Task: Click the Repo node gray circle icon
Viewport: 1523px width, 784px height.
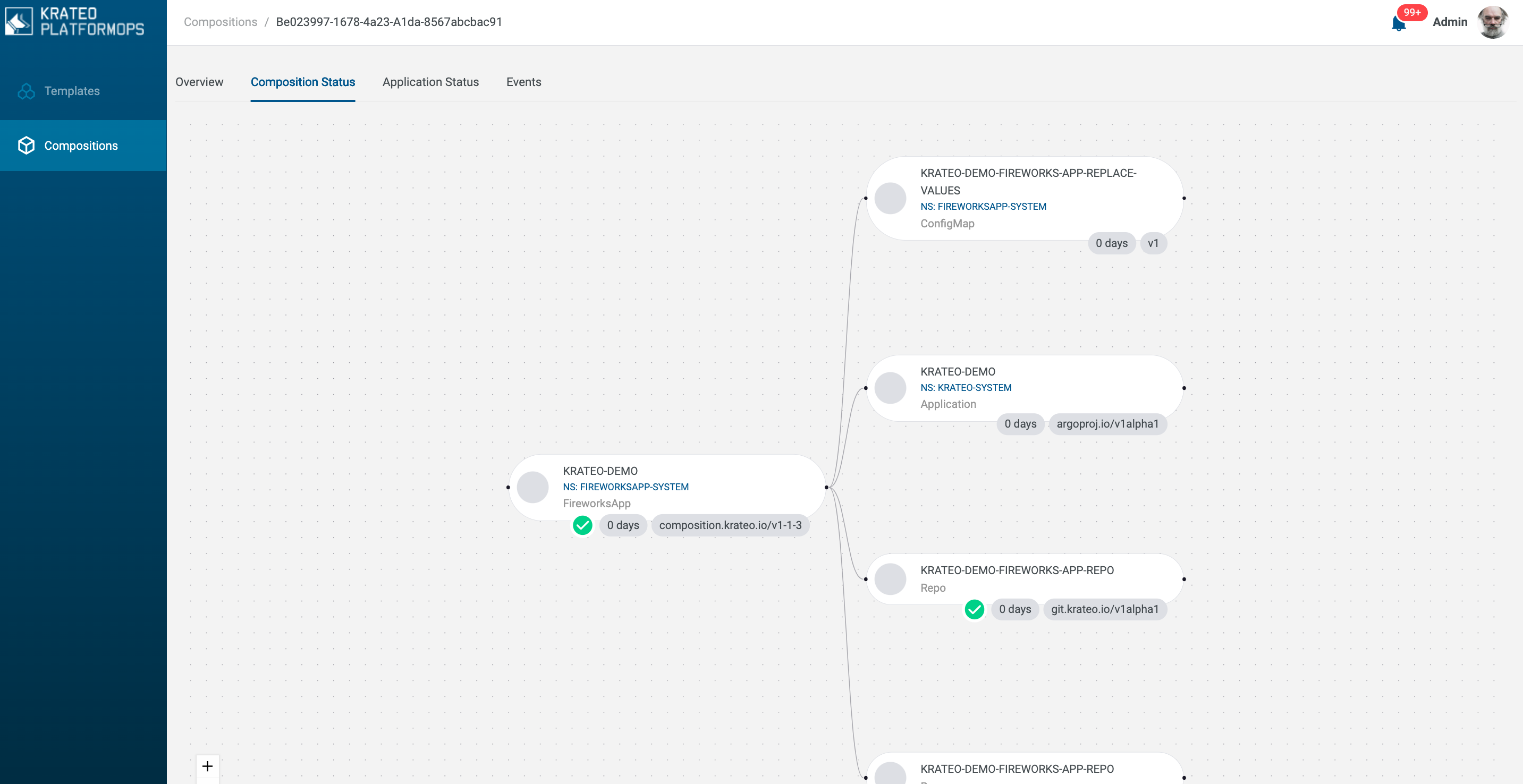Action: 890,580
